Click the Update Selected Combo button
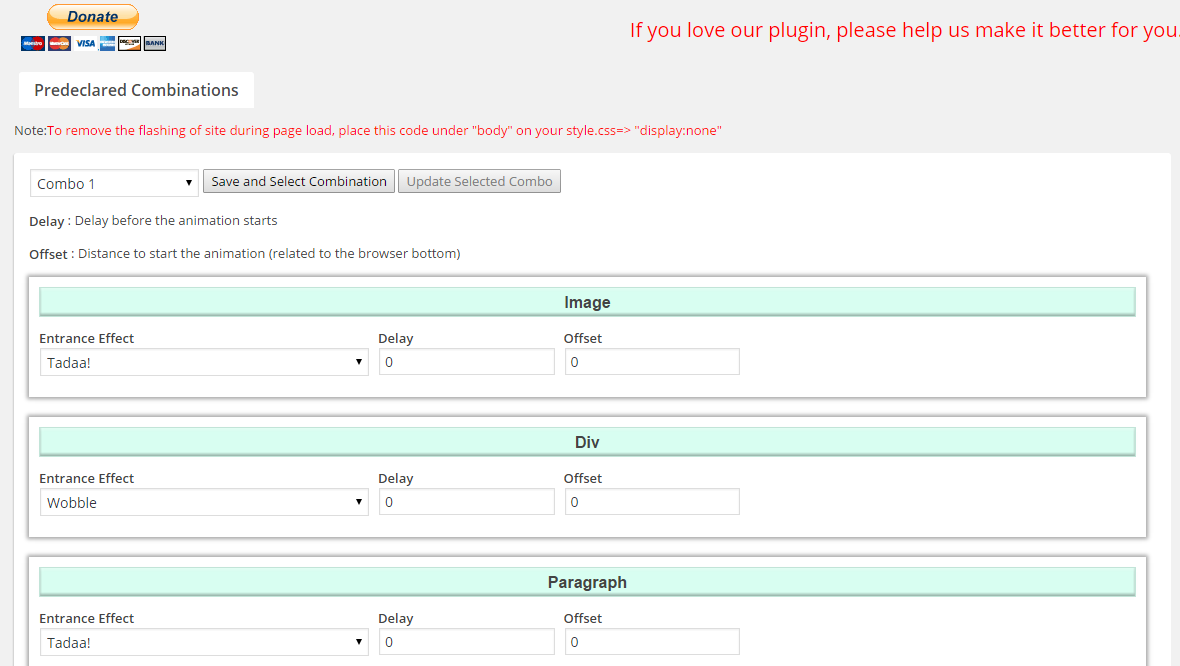 coord(479,181)
